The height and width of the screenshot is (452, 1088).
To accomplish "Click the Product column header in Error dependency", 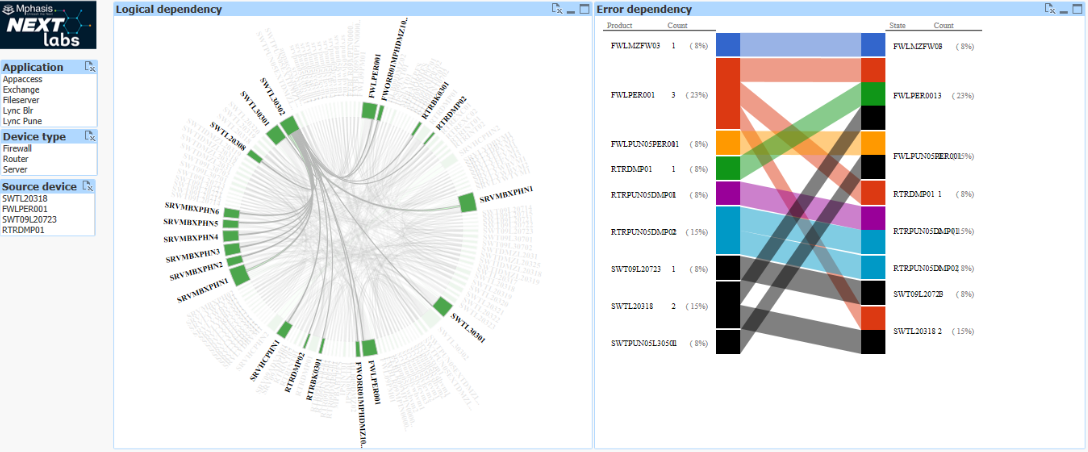I will click(619, 25).
